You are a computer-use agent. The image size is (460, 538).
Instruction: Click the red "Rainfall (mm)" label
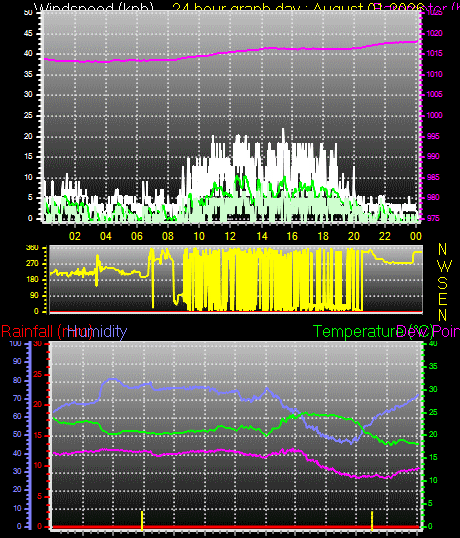click(47, 331)
